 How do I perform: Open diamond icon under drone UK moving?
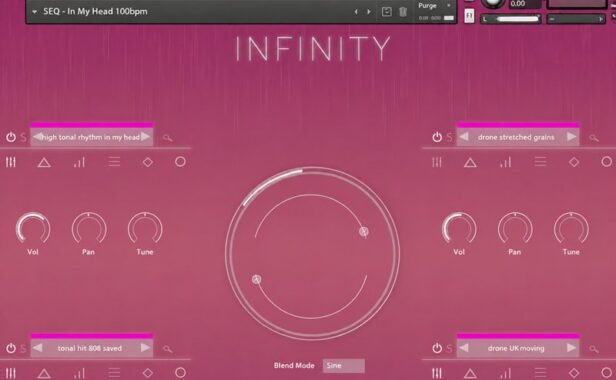574,373
